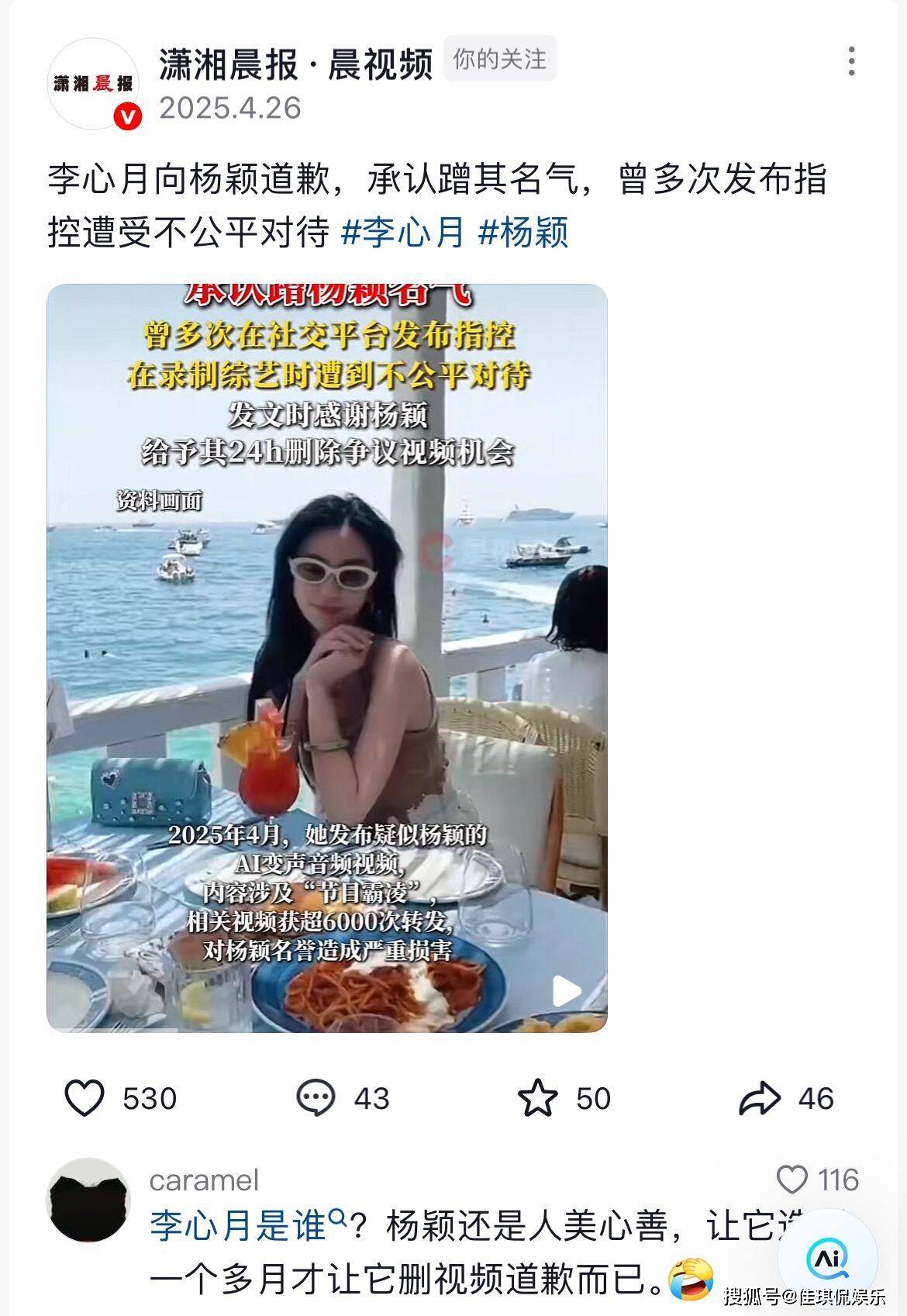Open the three-dot more options menu

pyautogui.click(x=851, y=61)
